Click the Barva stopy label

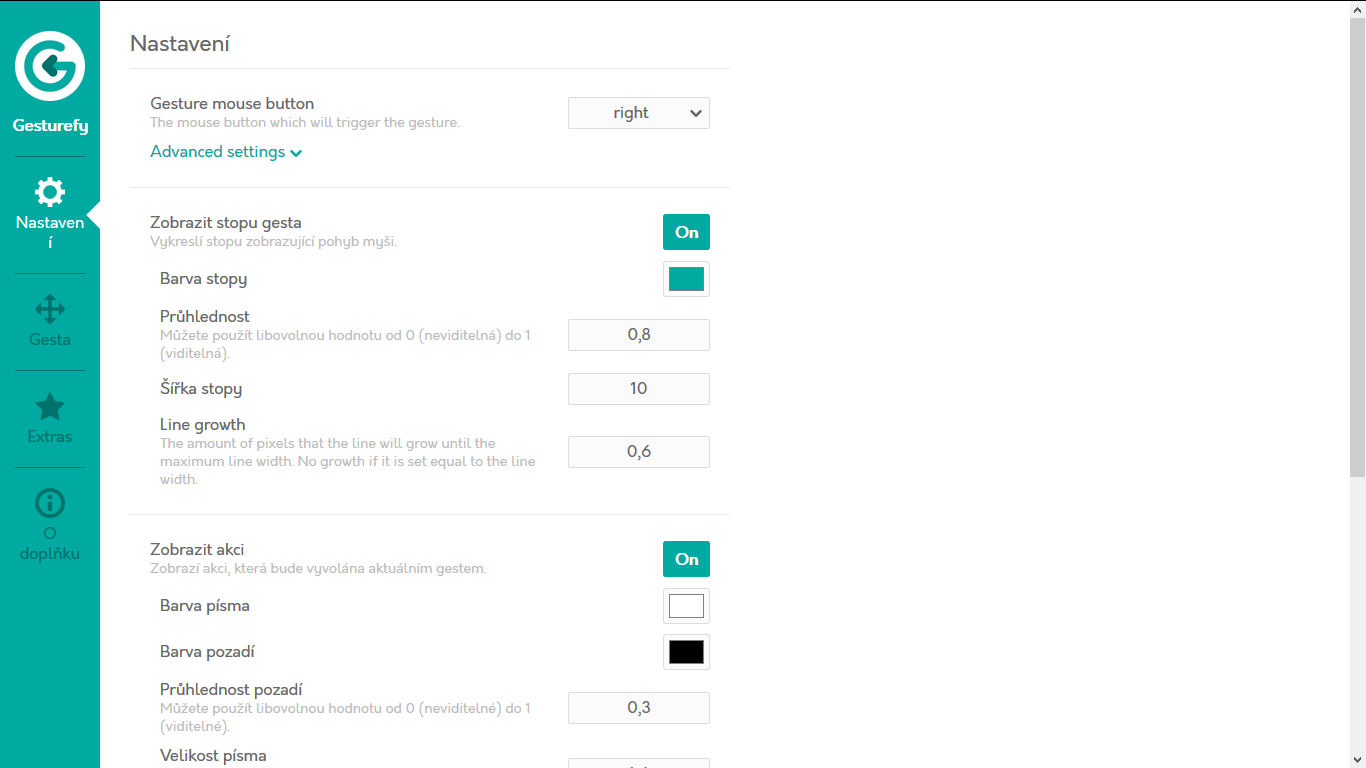[203, 279]
